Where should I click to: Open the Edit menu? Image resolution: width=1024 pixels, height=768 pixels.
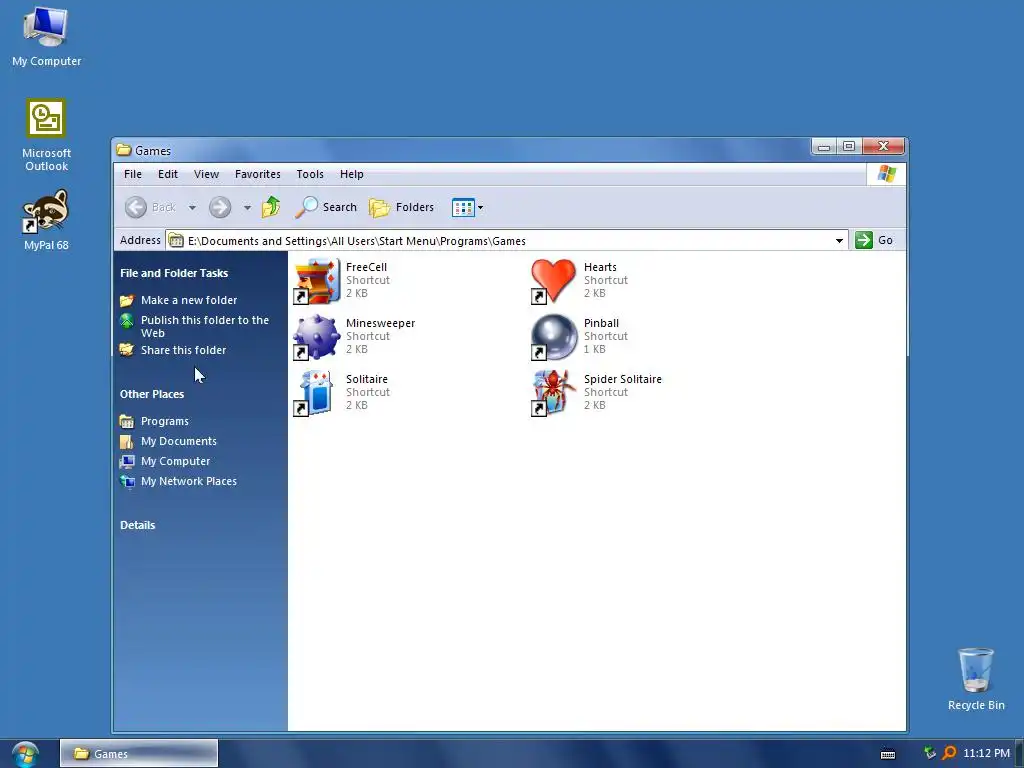pyautogui.click(x=168, y=174)
